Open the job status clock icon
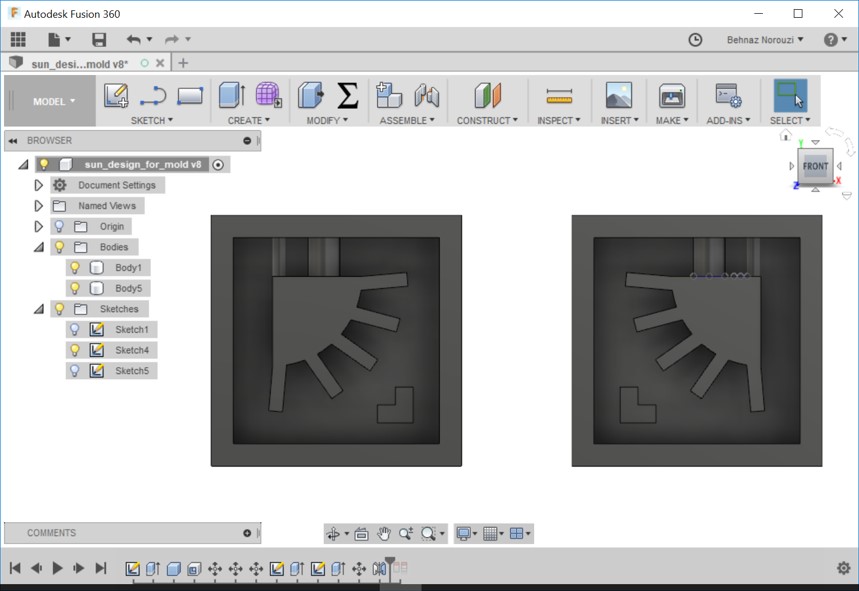859x591 pixels. pos(695,39)
